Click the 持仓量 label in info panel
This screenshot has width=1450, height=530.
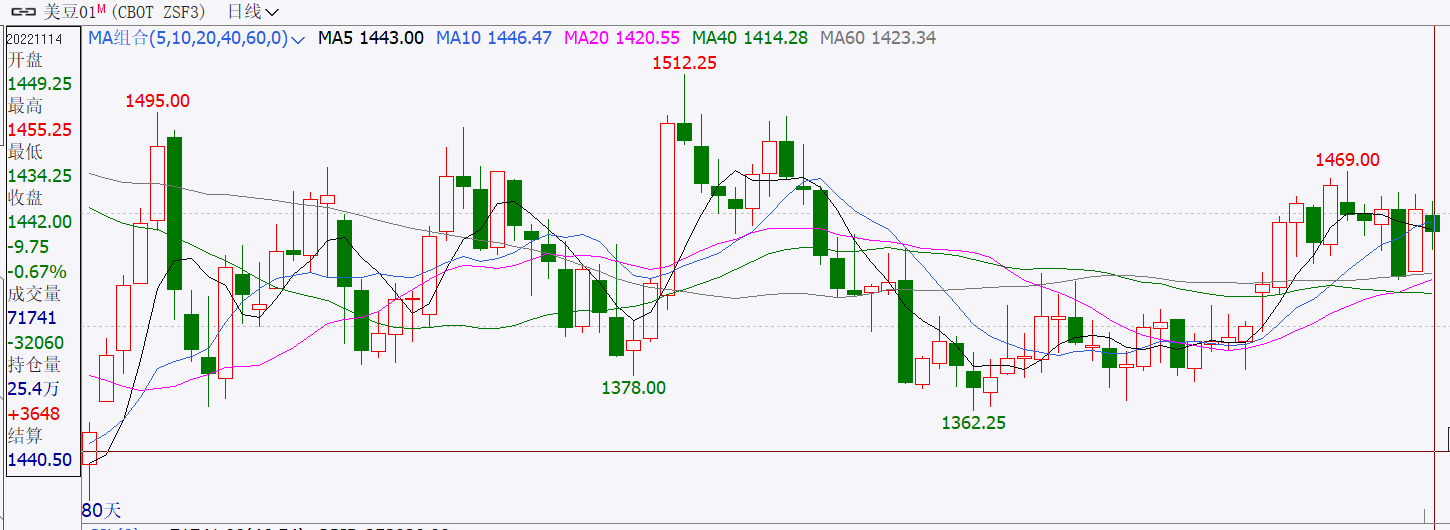tap(35, 365)
